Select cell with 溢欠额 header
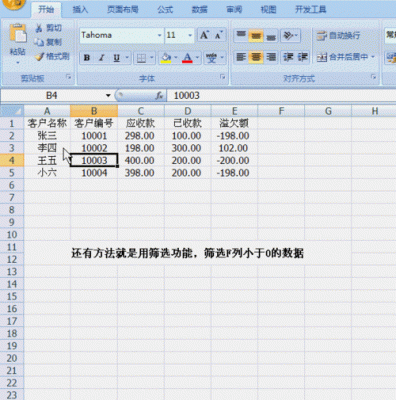Screen dimensions: 396x400 coord(234,123)
